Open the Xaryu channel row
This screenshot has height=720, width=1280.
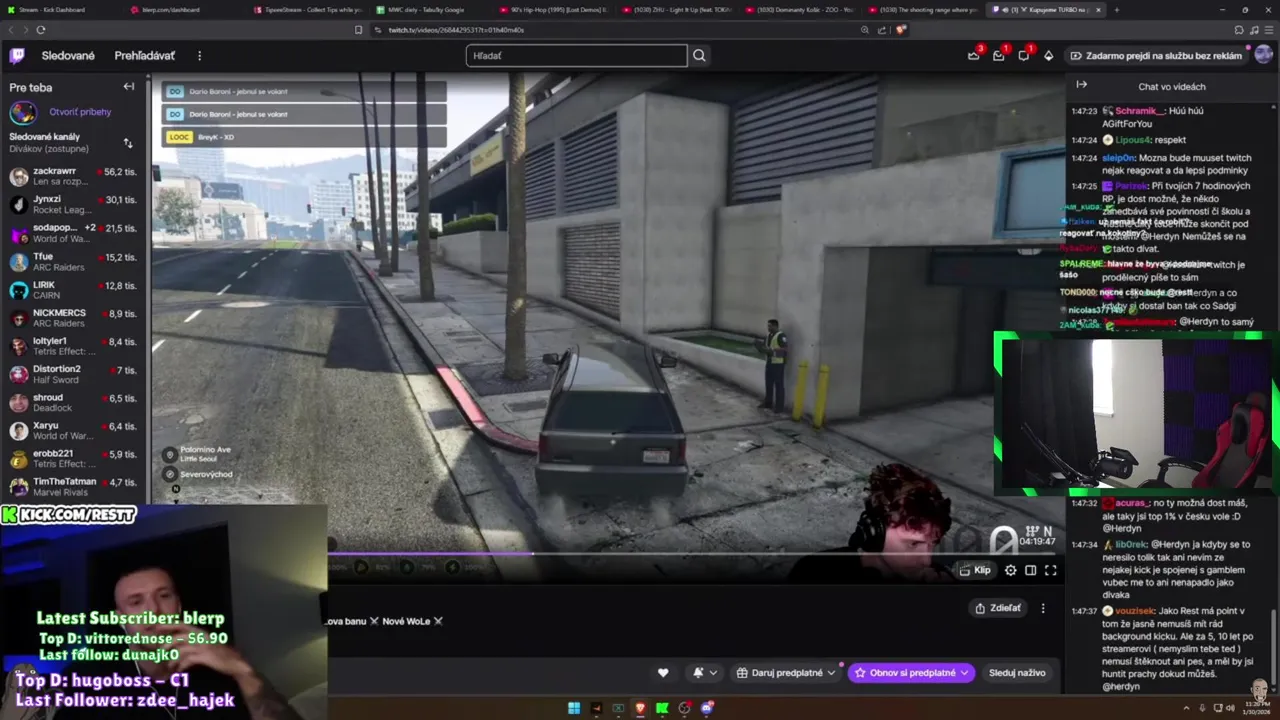pos(76,431)
